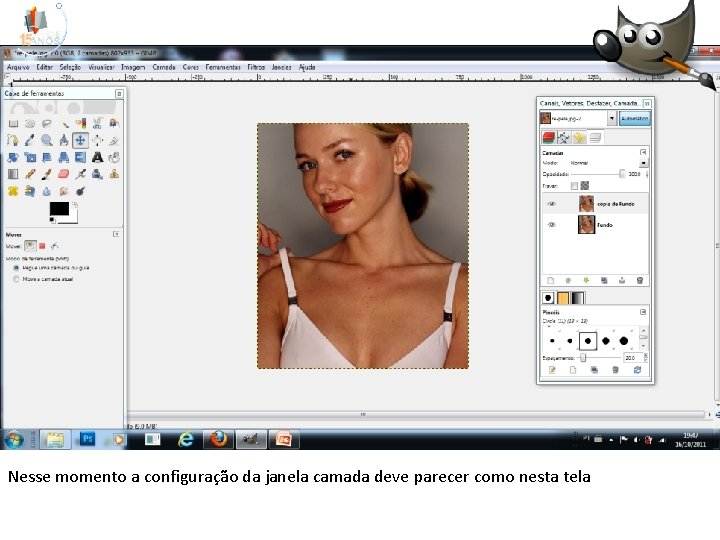Select the Flip tool

[80, 158]
